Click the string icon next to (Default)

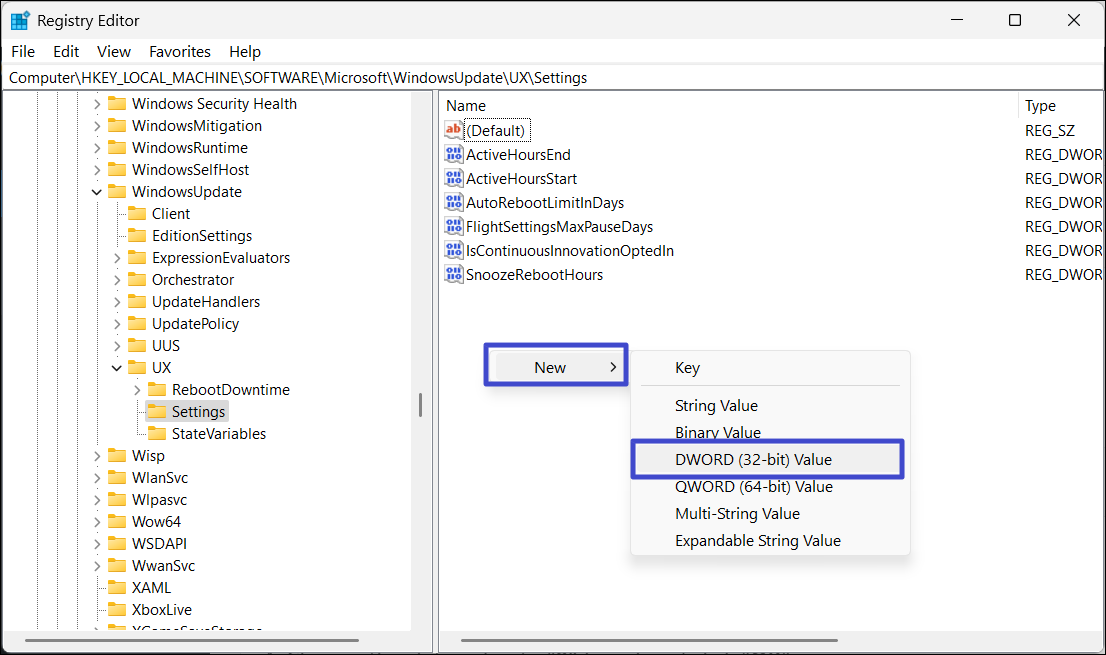[454, 130]
